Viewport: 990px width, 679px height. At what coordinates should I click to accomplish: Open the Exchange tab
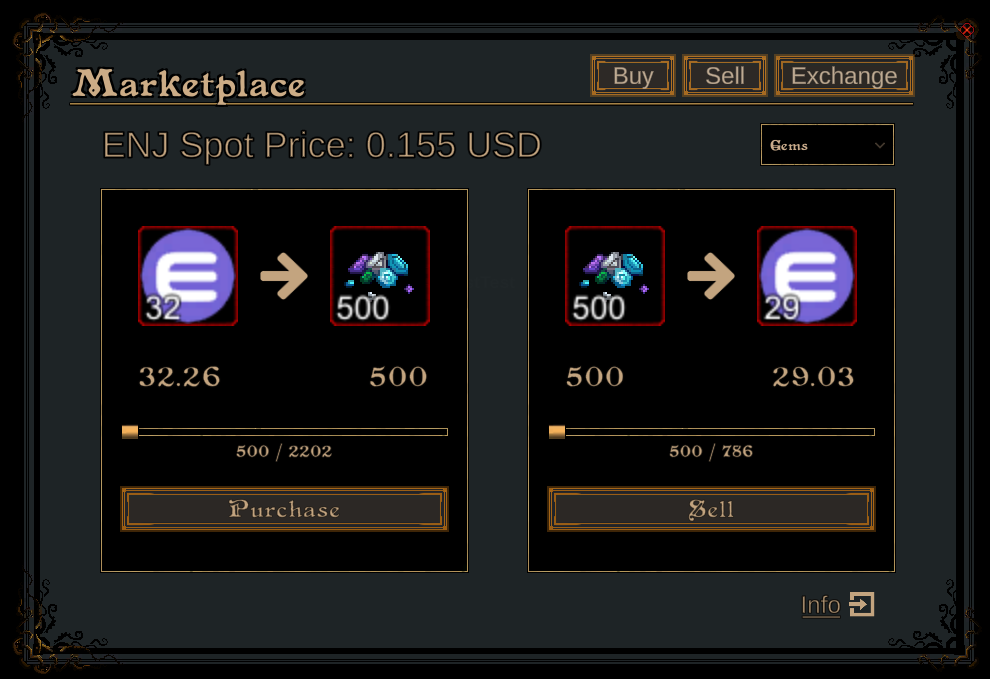(x=844, y=76)
